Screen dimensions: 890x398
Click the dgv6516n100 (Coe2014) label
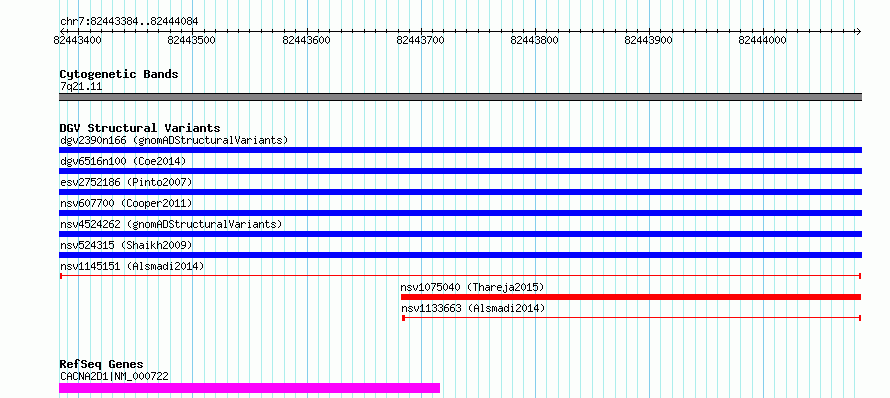(123, 161)
